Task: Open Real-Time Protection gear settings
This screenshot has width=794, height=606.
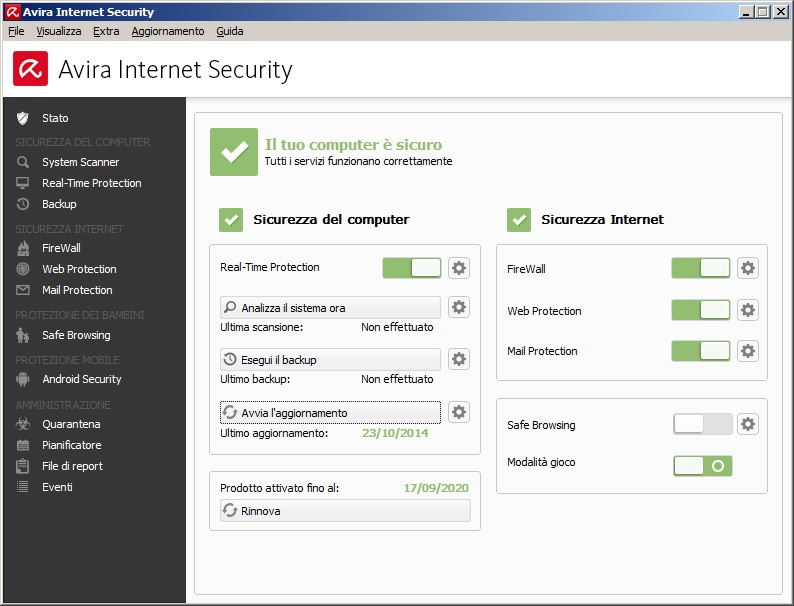Action: [459, 268]
